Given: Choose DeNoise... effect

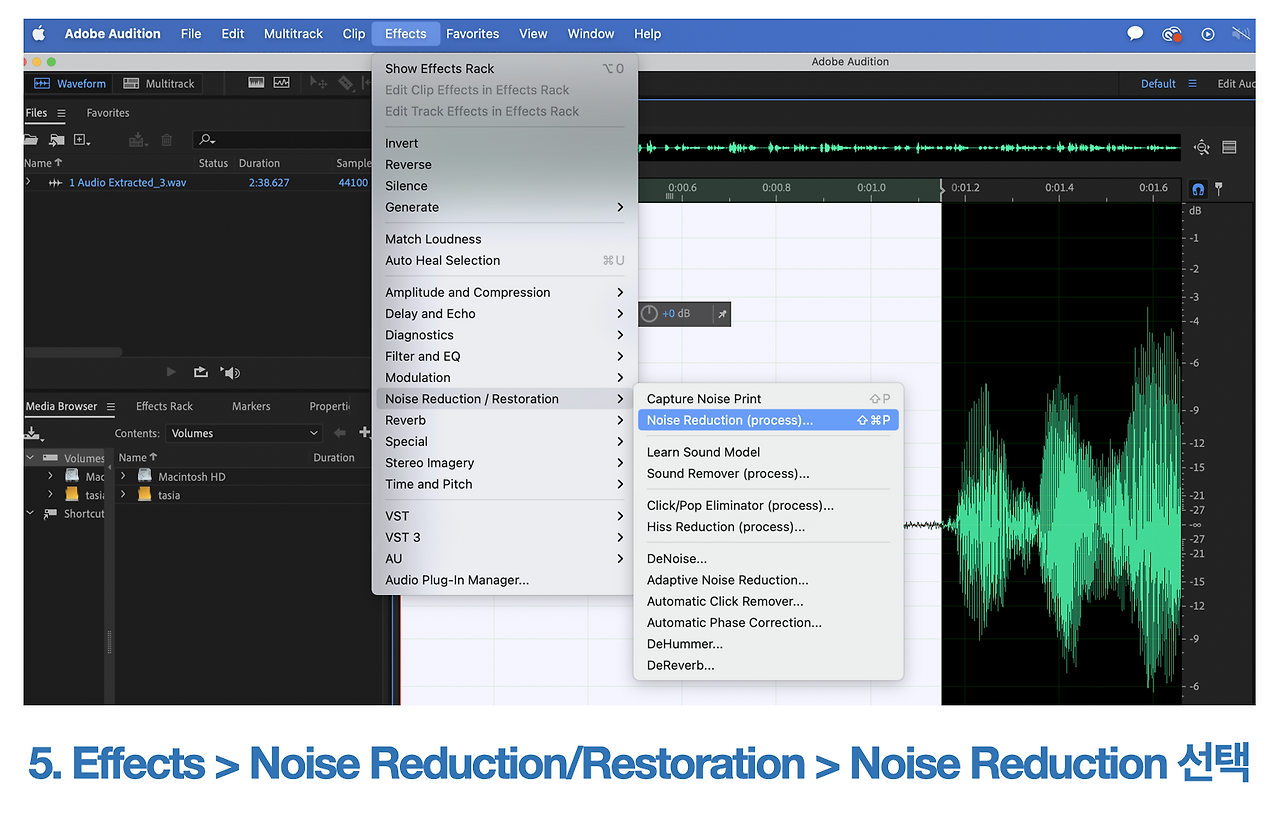Looking at the screenshot, I should coord(768,559).
